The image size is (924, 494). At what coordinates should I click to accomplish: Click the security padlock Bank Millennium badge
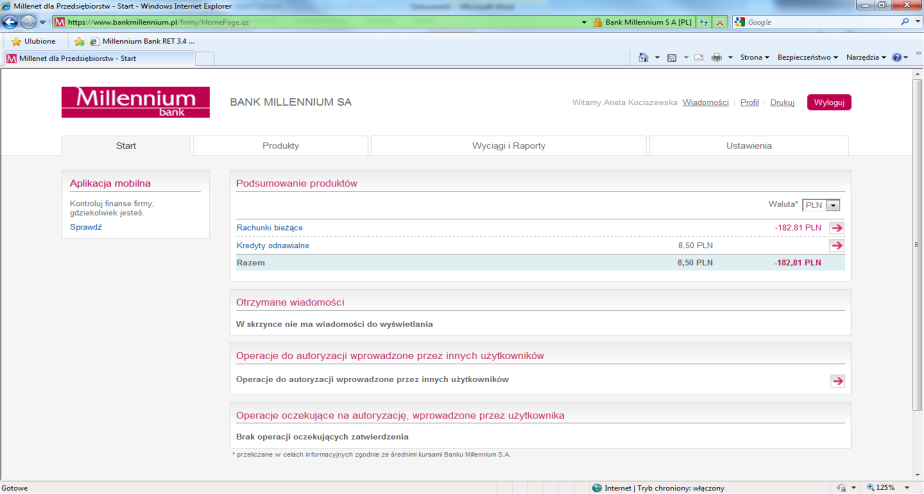[642, 22]
